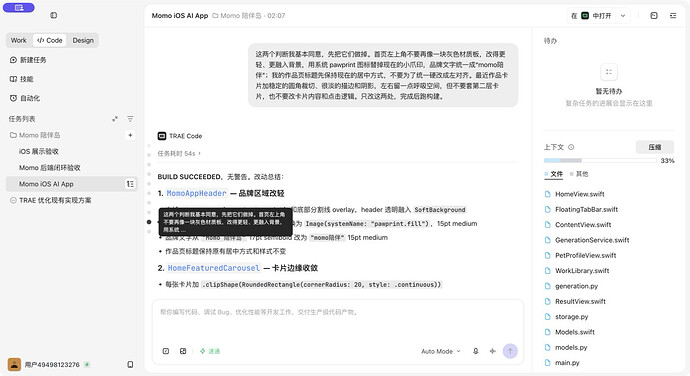Click the image upload icon in the chat input
The width and height of the screenshot is (690, 376).
point(183,351)
